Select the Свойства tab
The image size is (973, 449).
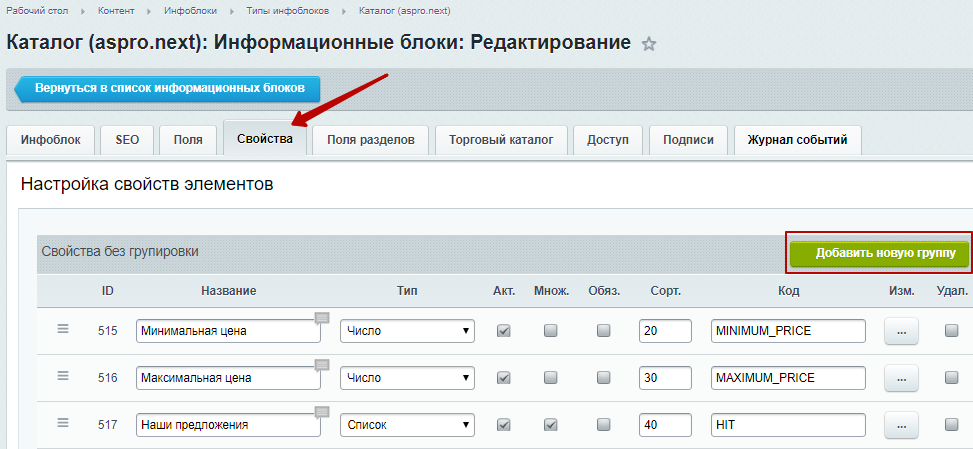tap(265, 139)
